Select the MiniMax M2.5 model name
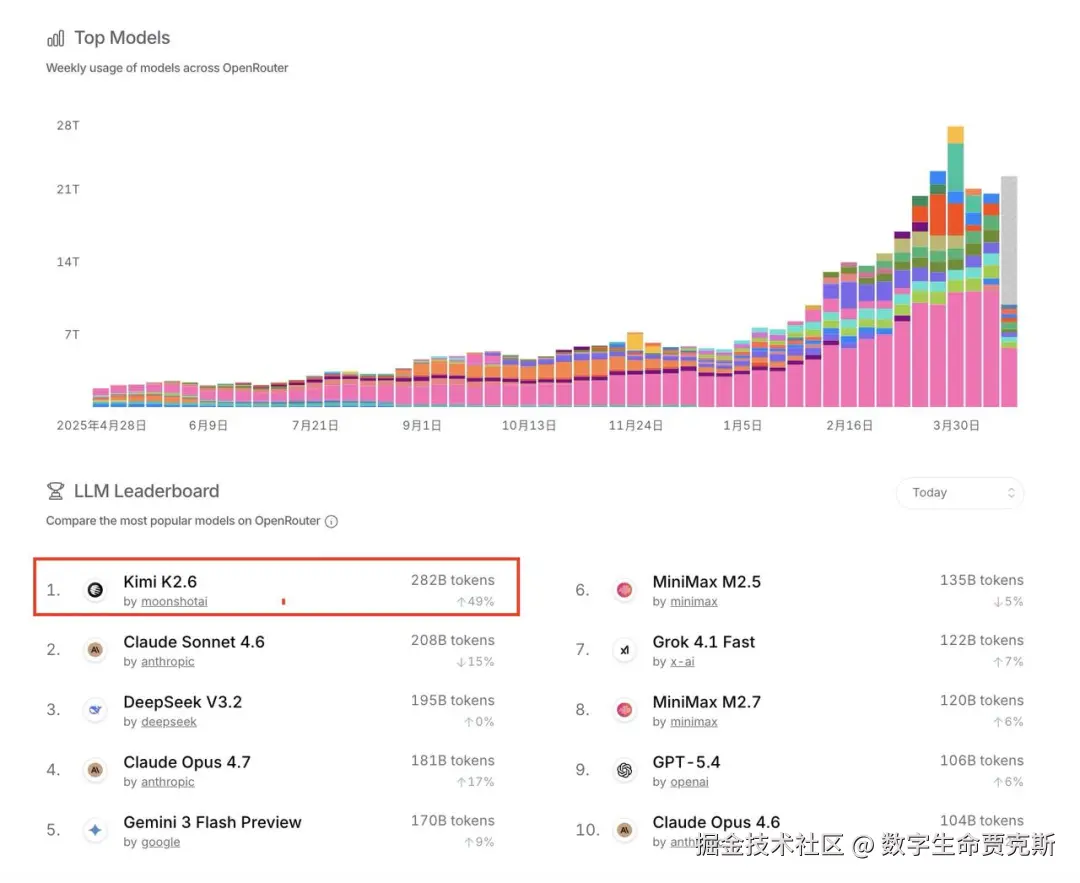The width and height of the screenshot is (1080, 883). [x=707, y=582]
